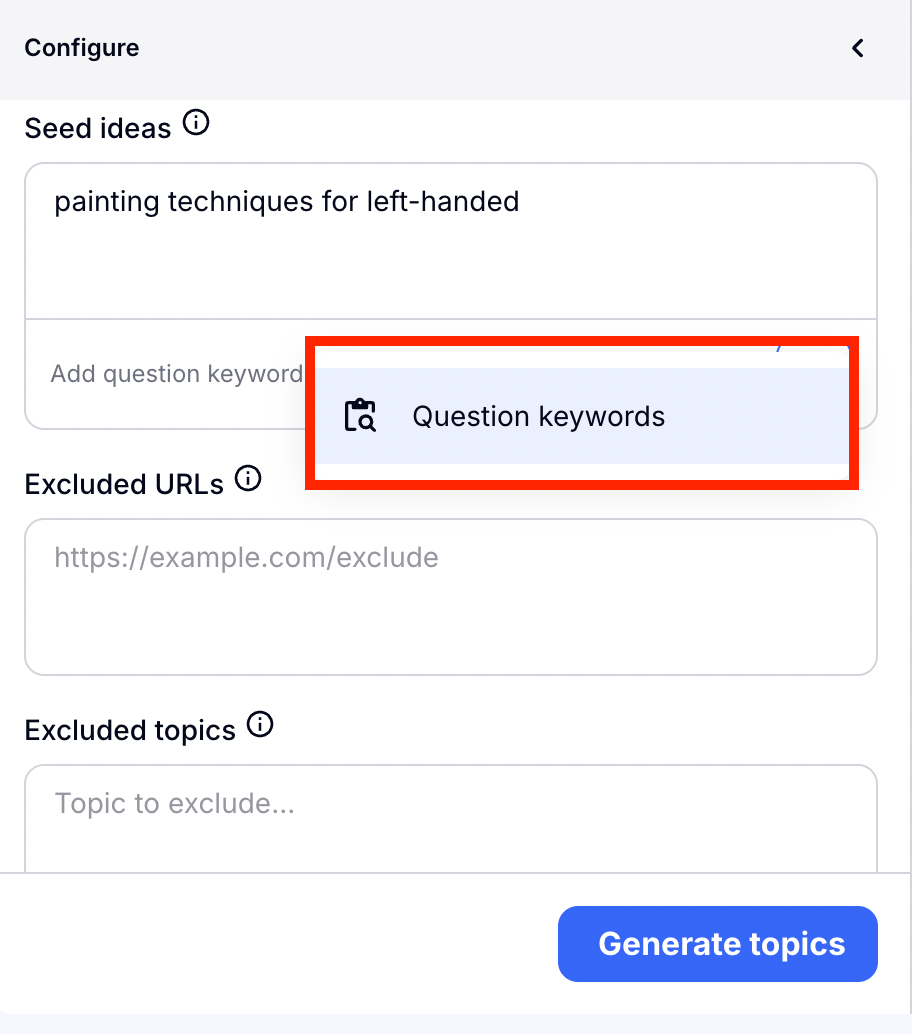Collapse the Configure panel using the chevron
Image resolution: width=912 pixels, height=1034 pixels.
[x=857, y=48]
